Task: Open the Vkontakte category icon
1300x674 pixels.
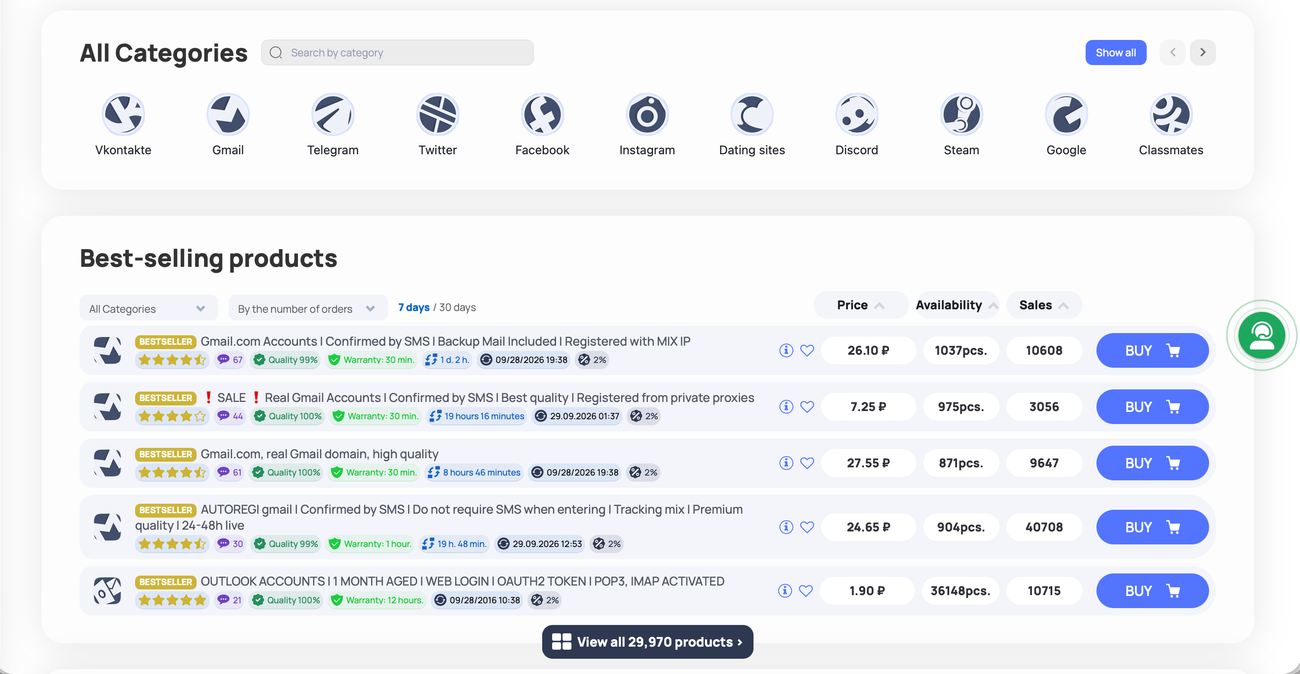Action: point(123,115)
